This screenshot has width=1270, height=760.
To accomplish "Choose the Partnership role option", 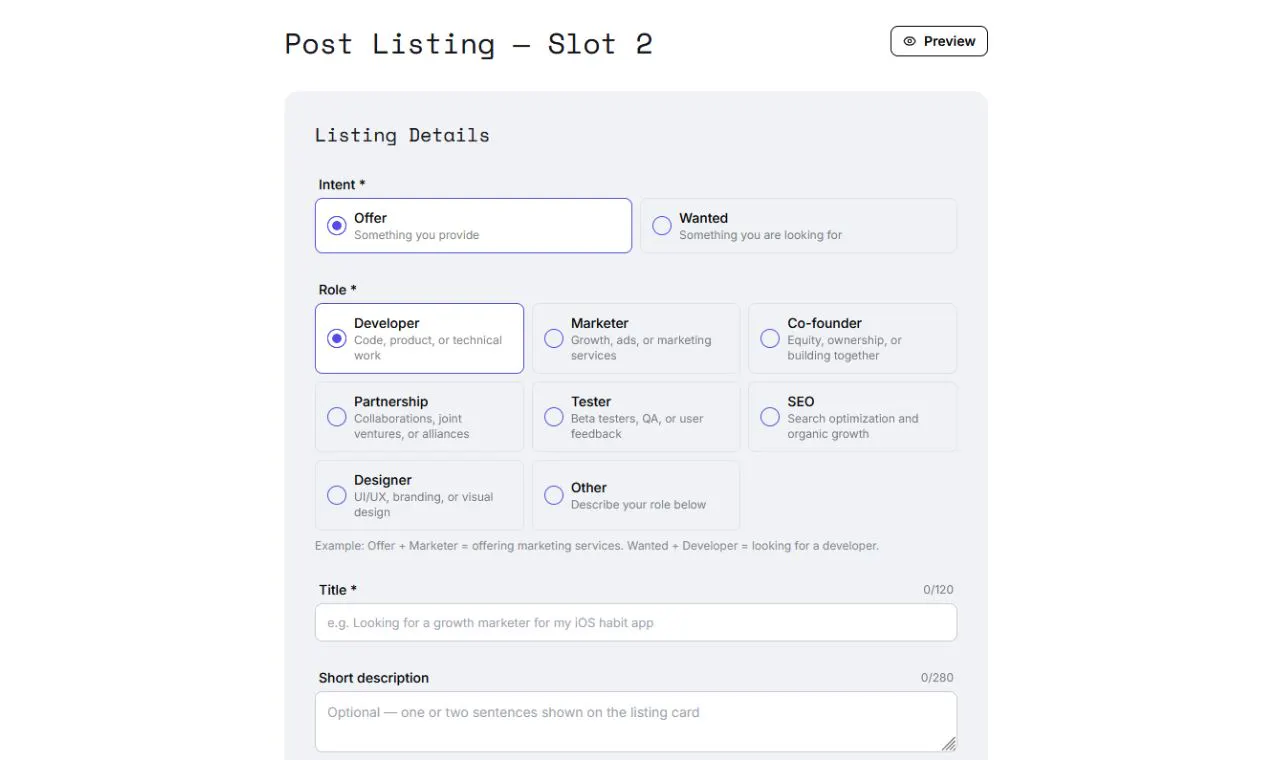I will point(419,417).
